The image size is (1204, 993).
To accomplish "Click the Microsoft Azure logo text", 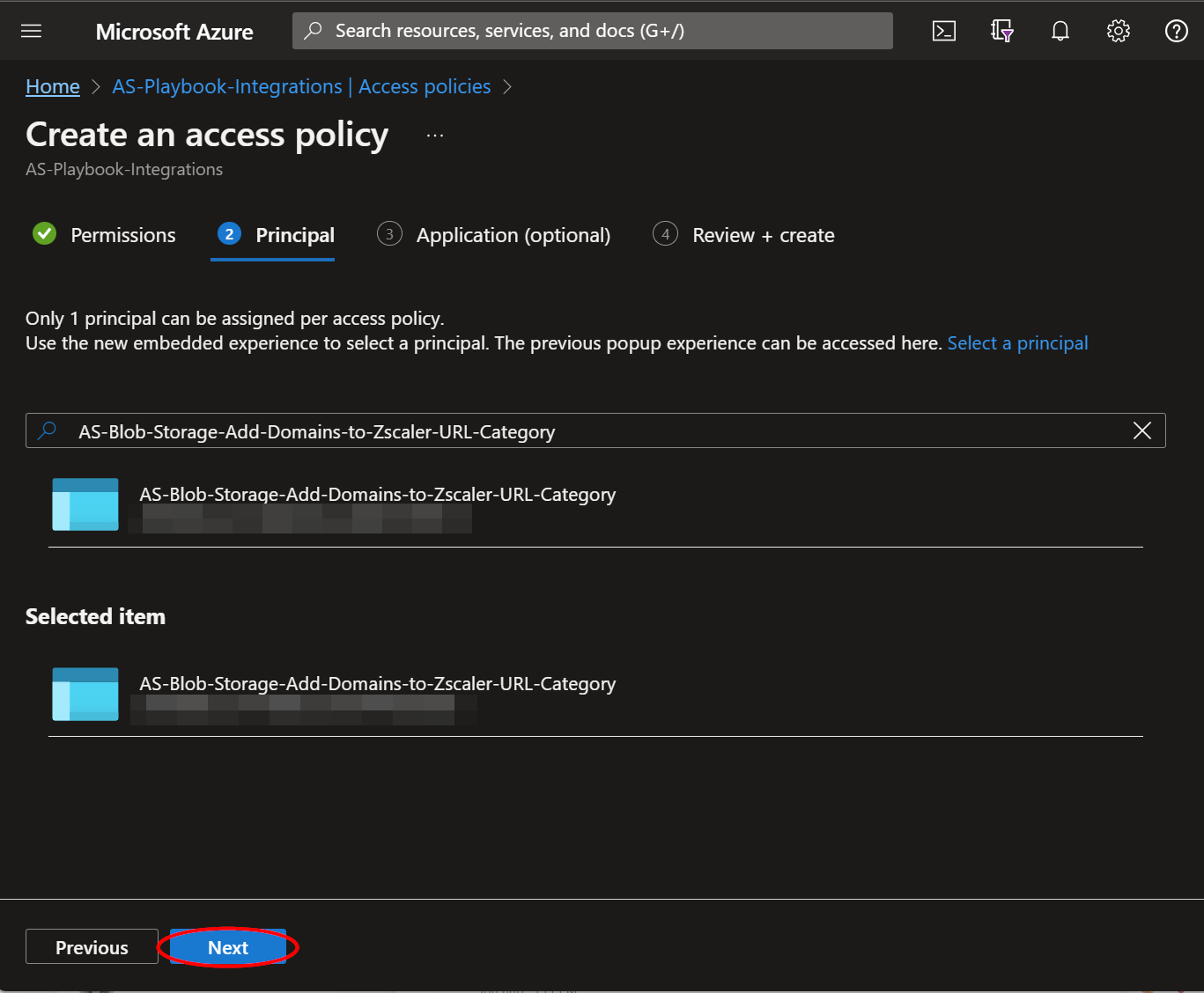I will click(174, 32).
